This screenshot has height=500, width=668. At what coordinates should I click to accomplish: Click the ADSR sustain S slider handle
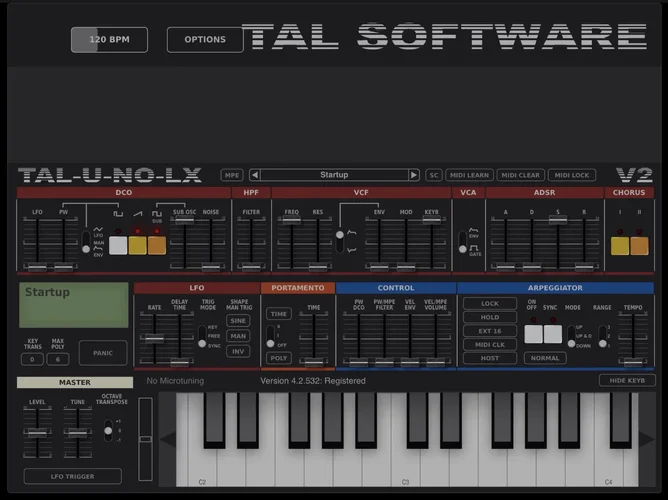[558, 220]
